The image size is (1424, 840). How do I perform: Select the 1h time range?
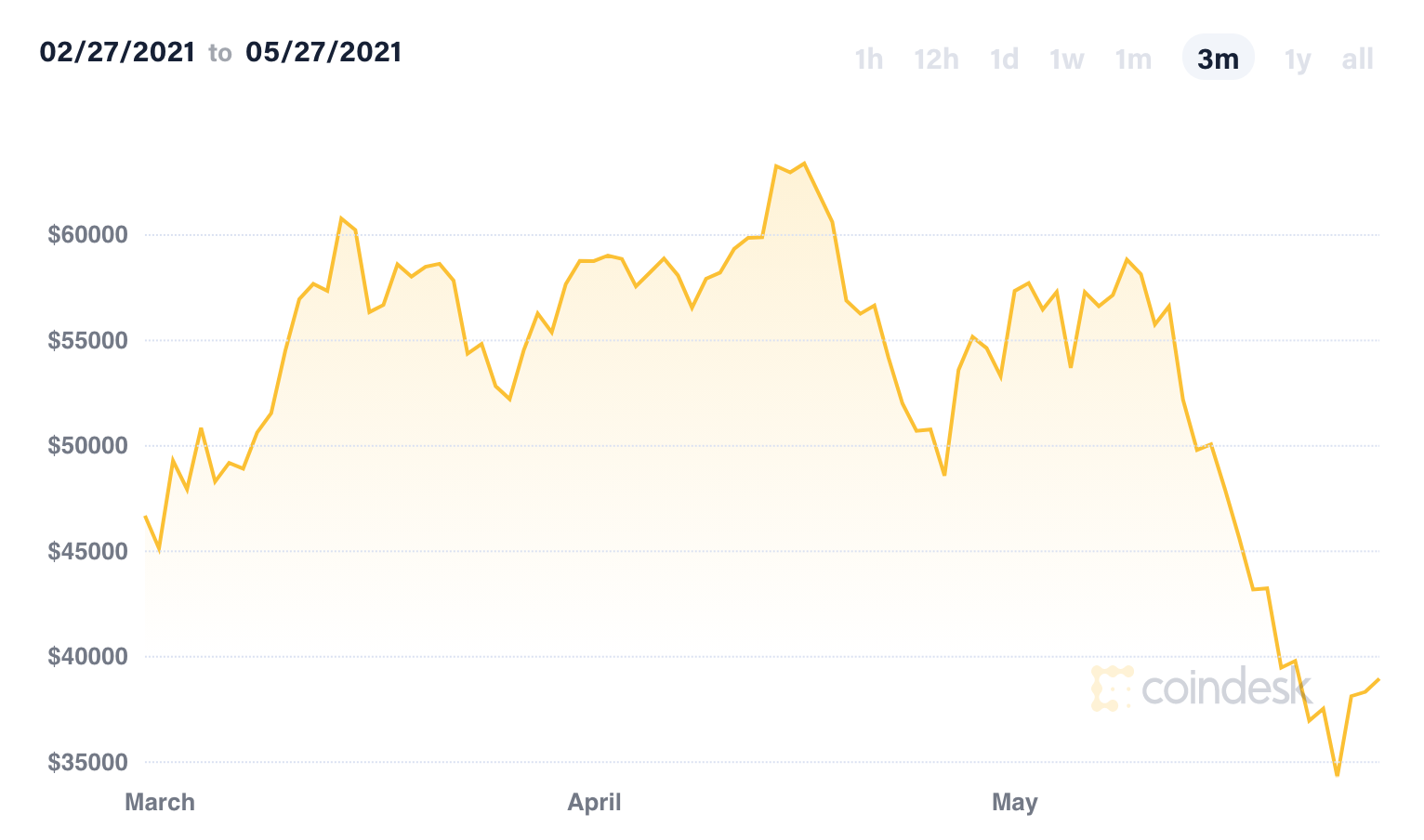point(868,59)
